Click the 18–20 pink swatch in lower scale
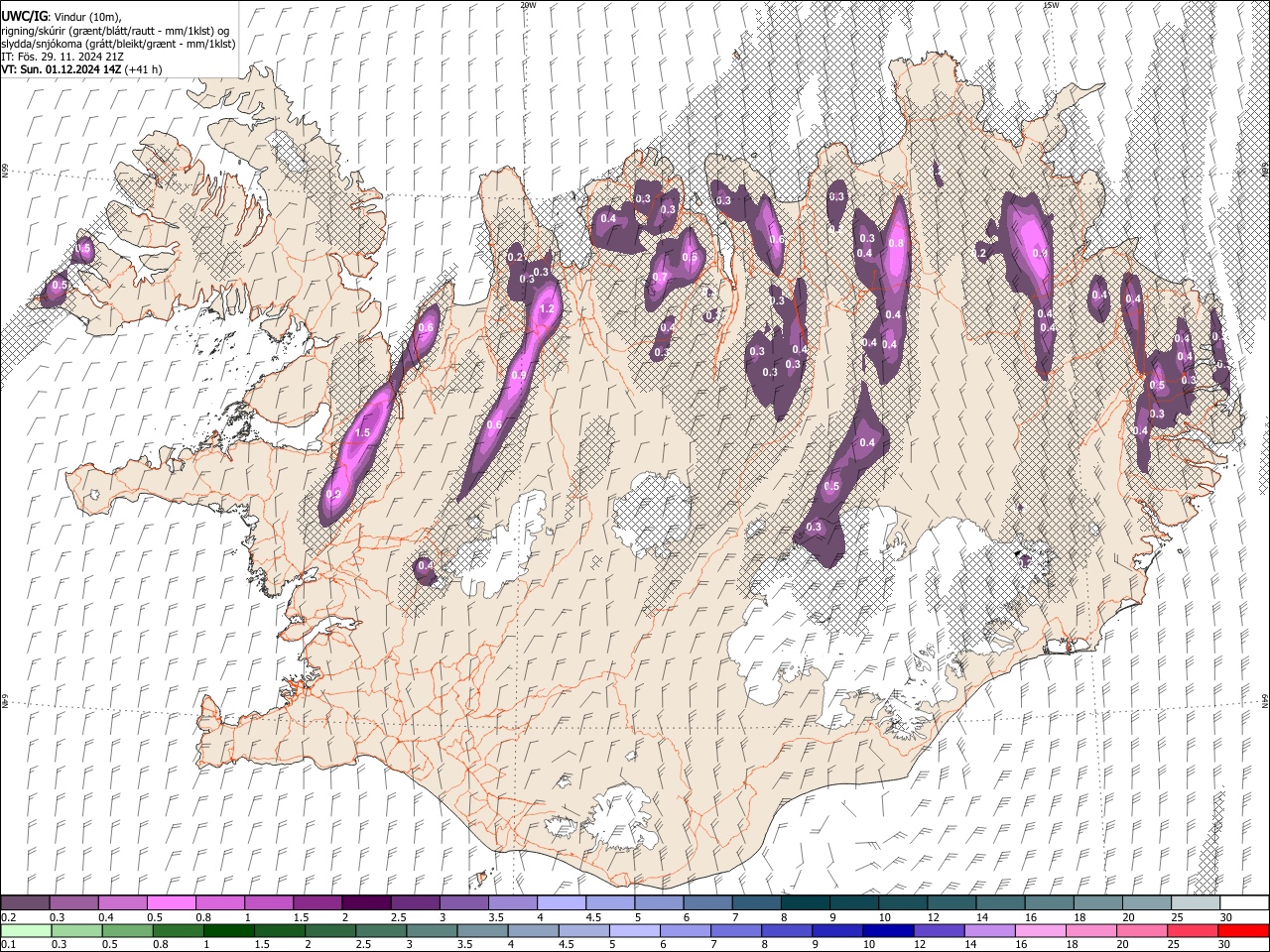 coord(1090,931)
